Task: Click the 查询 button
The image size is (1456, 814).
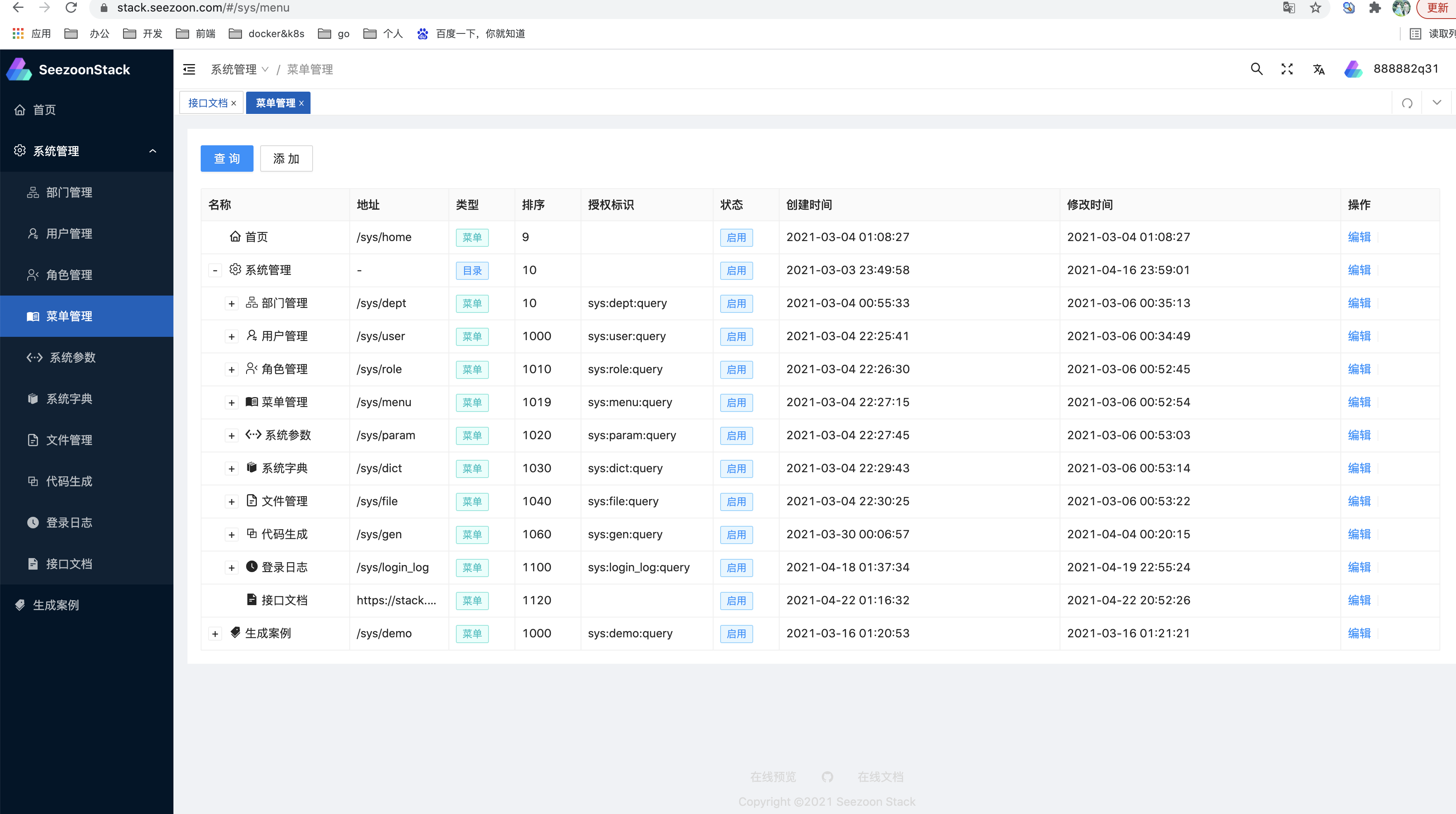Action: click(227, 158)
